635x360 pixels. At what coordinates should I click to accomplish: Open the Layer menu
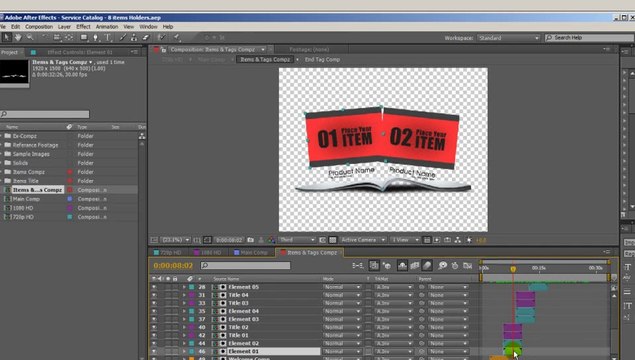coord(64,27)
